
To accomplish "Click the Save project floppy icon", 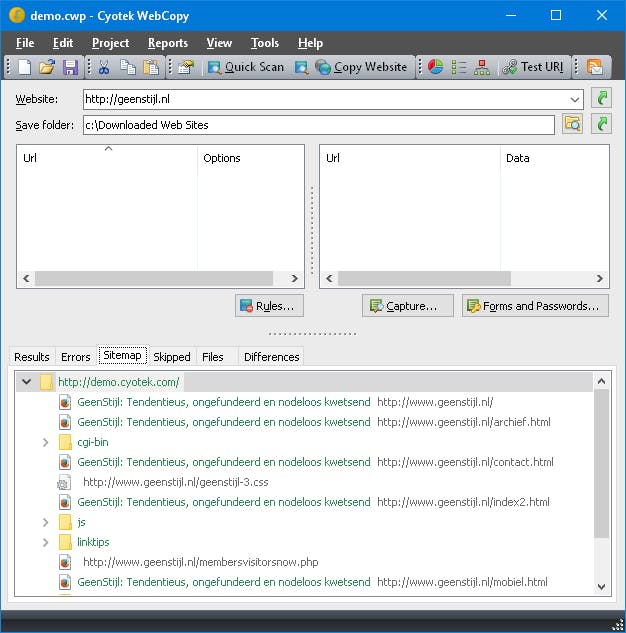I will 70,67.
